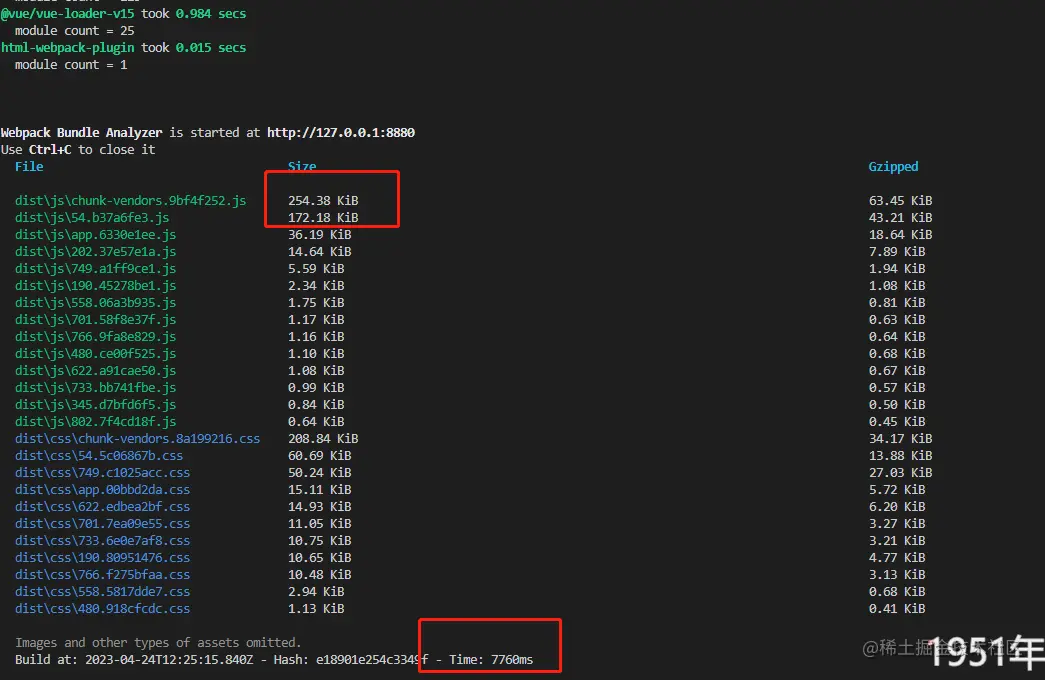The height and width of the screenshot is (680, 1045).
Task: Click 'Use Ctrl+C to close it' line
Action: 78,150
